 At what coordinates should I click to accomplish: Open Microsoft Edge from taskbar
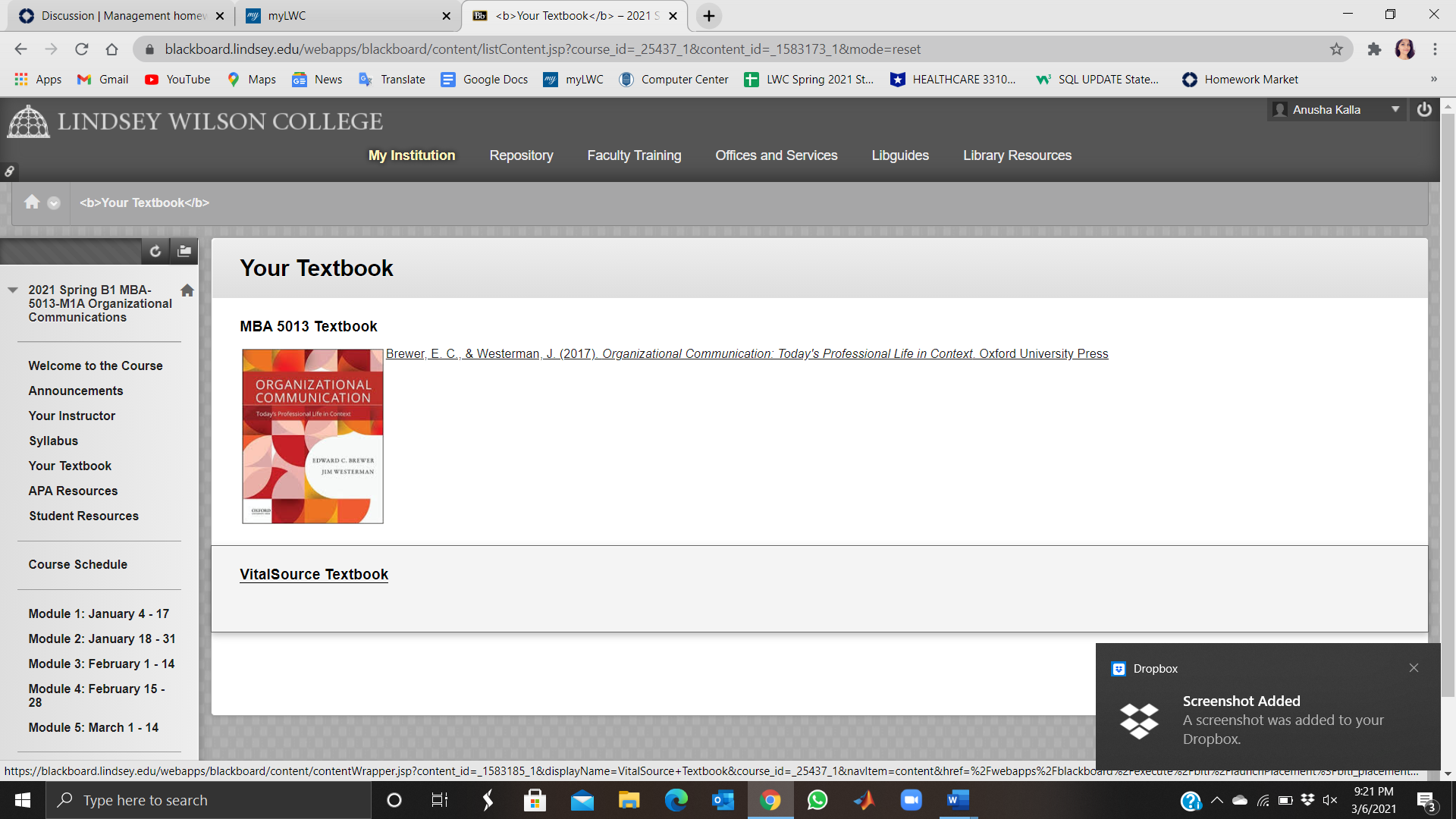point(676,800)
